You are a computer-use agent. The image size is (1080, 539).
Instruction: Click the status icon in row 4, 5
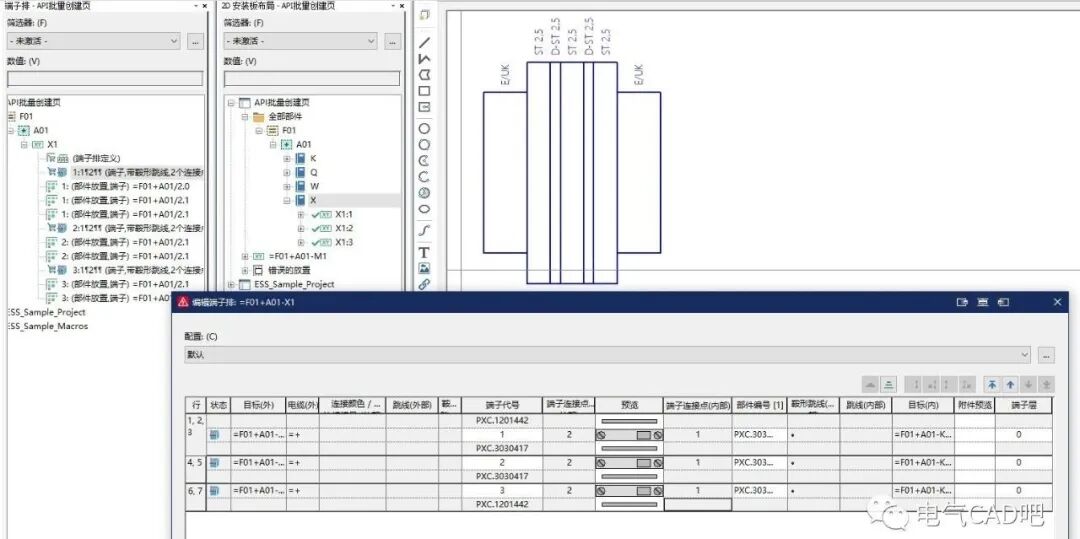[214, 463]
